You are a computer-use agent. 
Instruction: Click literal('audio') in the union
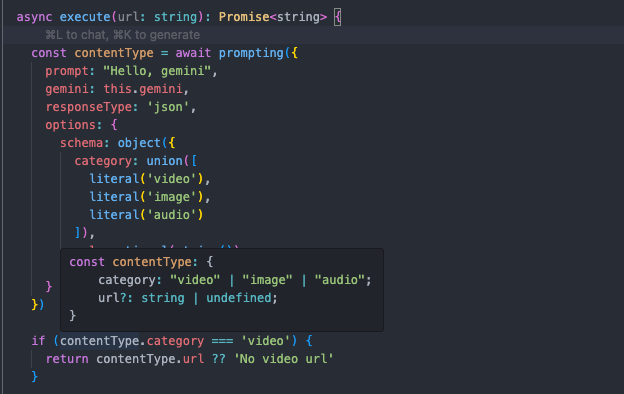tap(146, 215)
